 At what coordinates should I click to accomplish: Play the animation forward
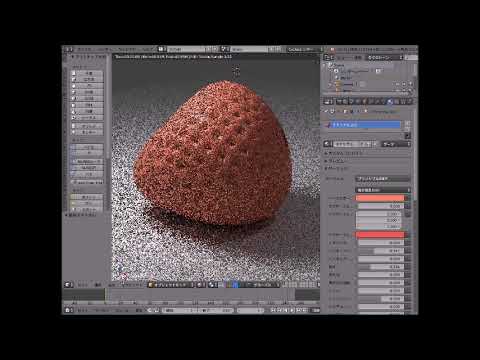coord(292,310)
